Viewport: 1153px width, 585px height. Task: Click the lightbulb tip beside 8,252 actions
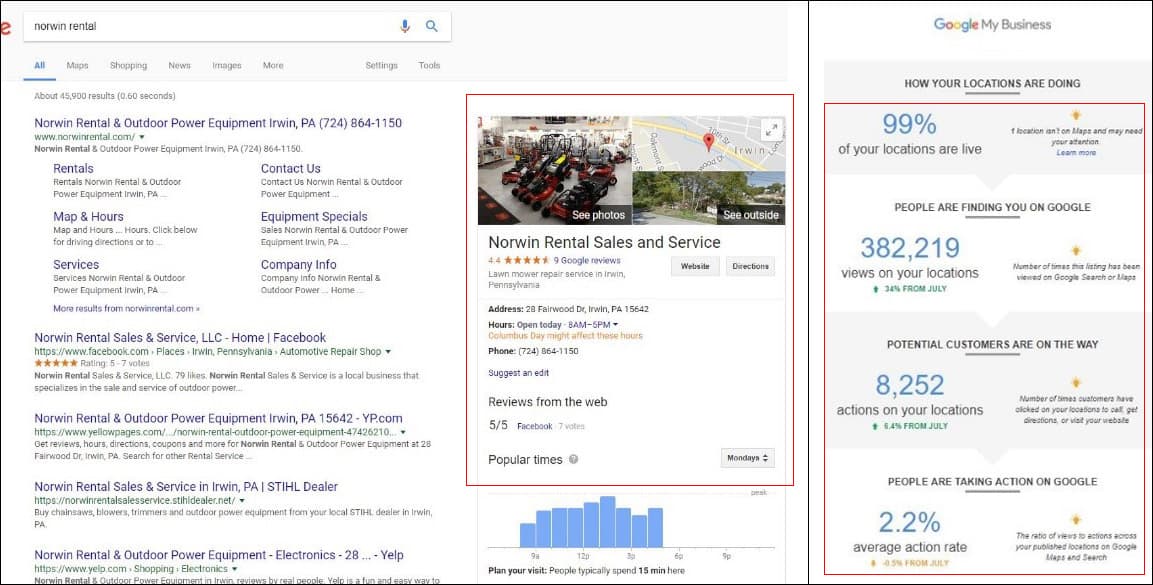pyautogui.click(x=1076, y=383)
